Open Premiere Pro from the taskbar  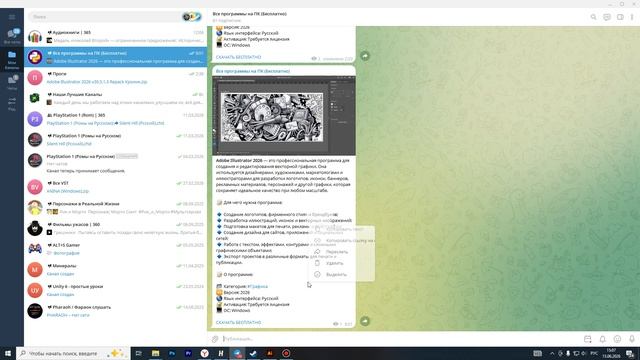tap(188, 353)
